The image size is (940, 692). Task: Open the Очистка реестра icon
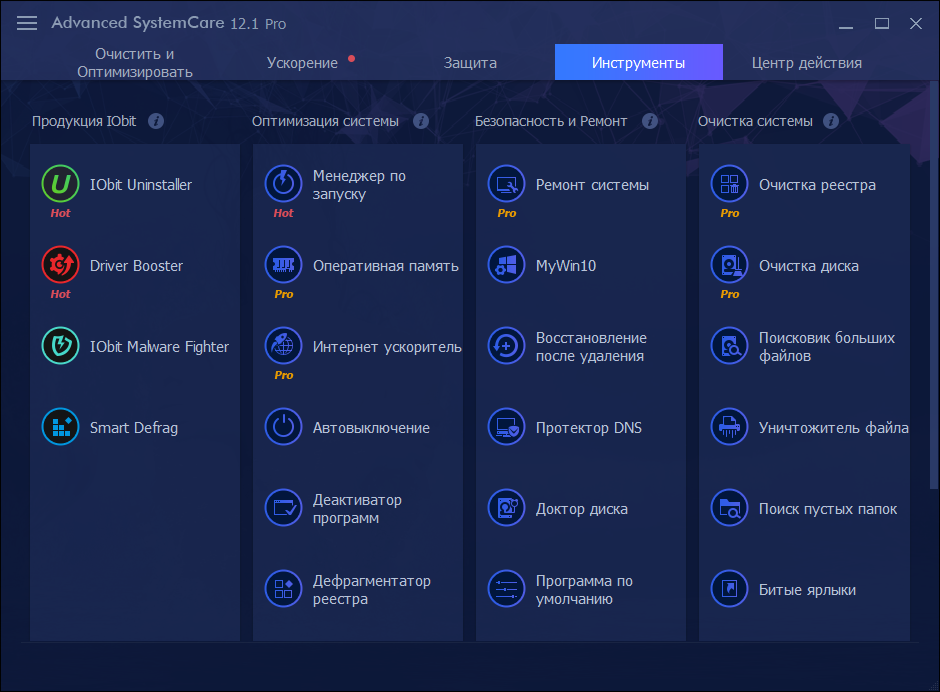point(730,183)
